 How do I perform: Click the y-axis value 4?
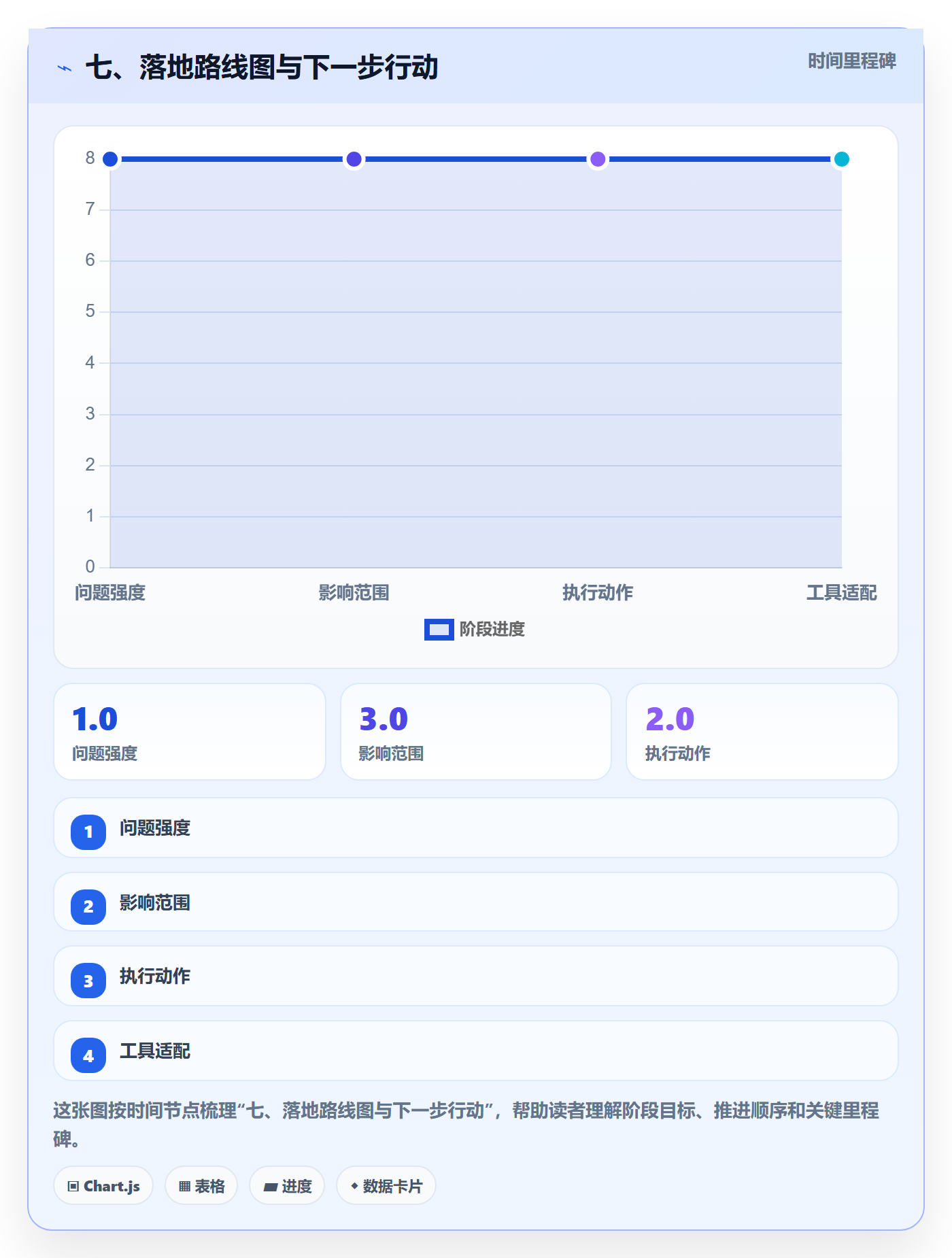coord(90,362)
